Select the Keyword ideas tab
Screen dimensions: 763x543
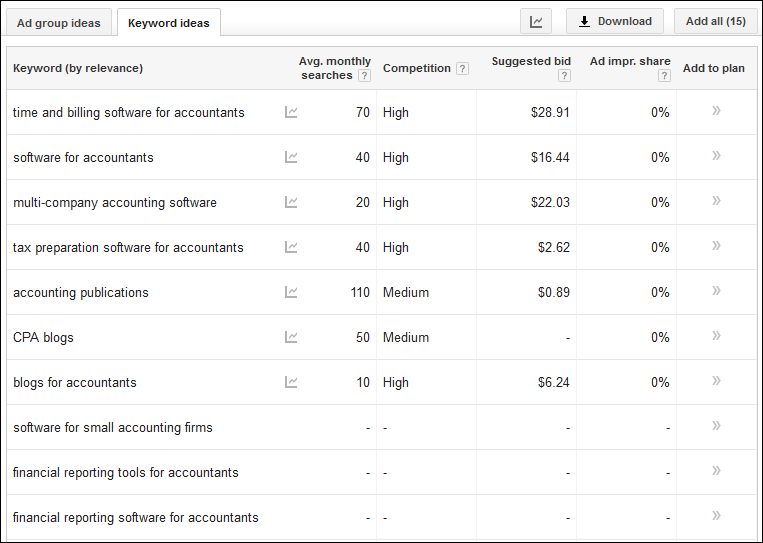[169, 23]
